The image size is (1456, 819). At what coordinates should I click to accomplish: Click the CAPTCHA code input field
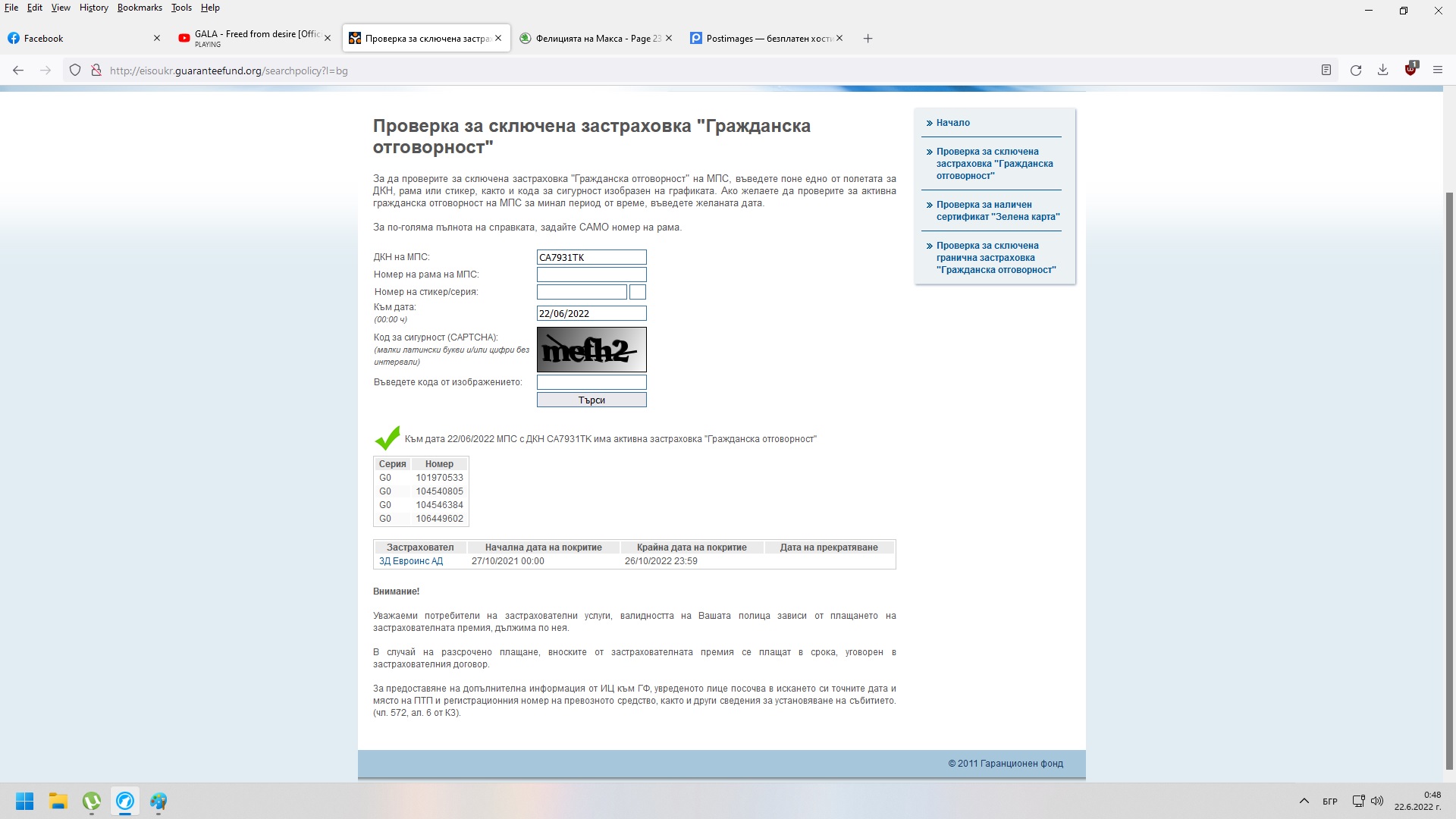point(591,382)
